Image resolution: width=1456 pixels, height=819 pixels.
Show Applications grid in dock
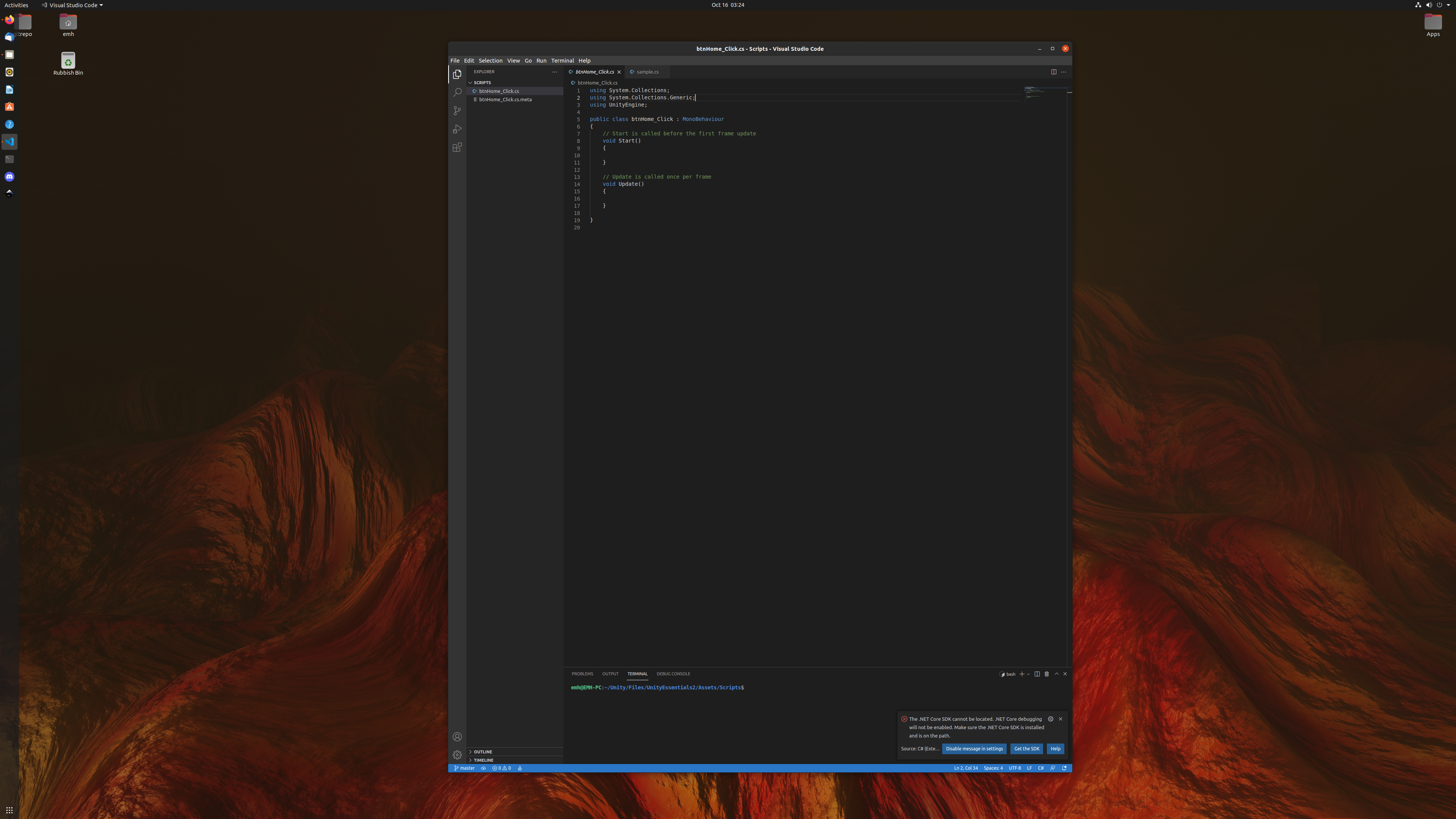pyautogui.click(x=9, y=810)
